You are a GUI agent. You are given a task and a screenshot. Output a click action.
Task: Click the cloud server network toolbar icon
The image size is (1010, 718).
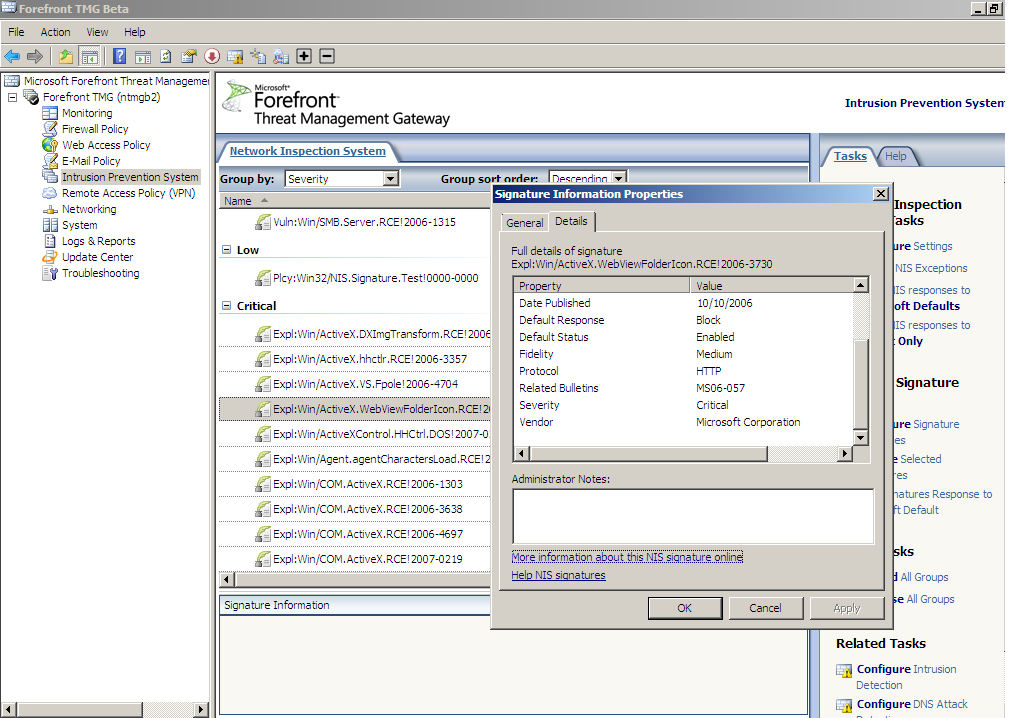[x=281, y=57]
